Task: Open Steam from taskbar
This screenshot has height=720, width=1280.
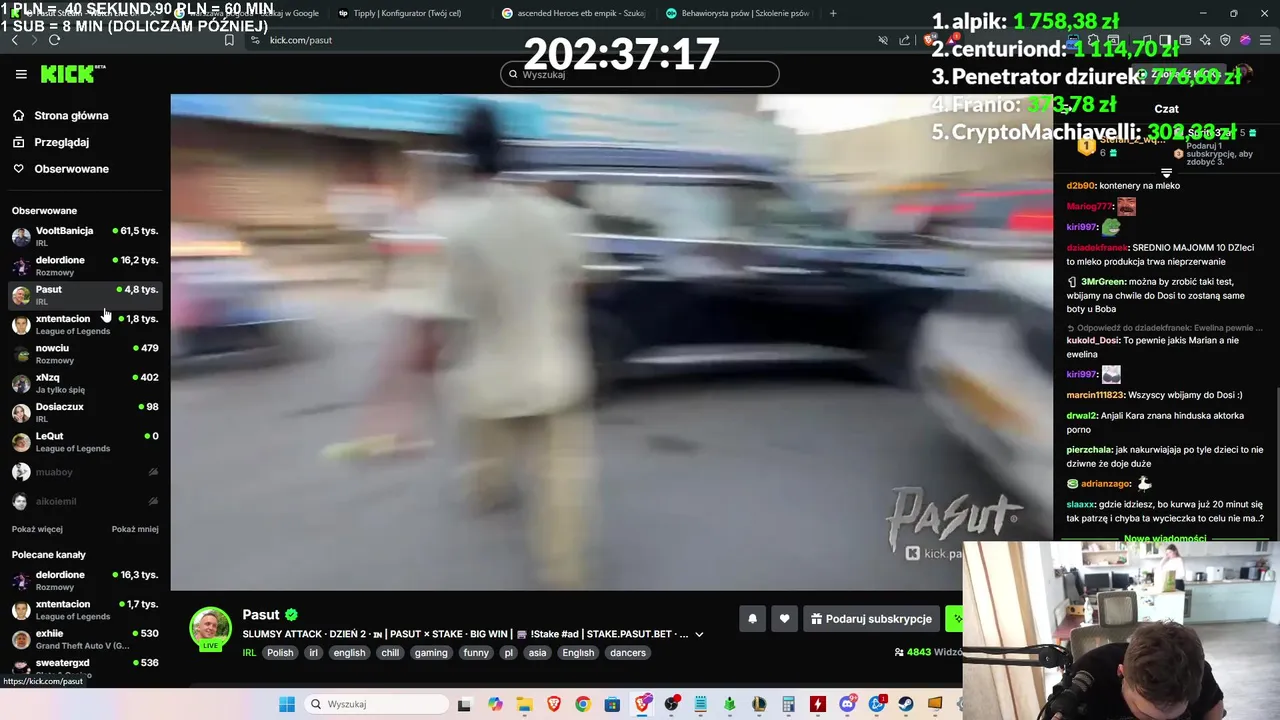Action: (x=906, y=704)
